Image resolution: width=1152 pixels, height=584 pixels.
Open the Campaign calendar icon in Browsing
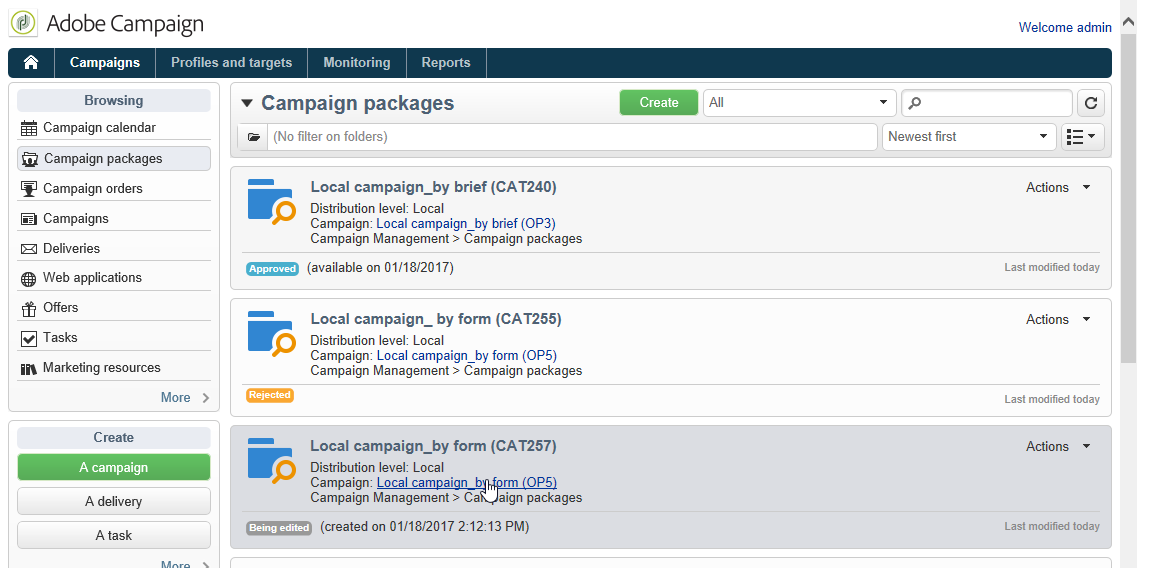29,128
